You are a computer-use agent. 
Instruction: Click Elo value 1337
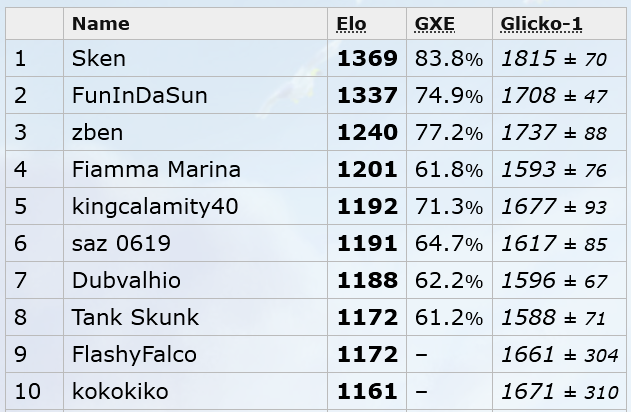(367, 95)
